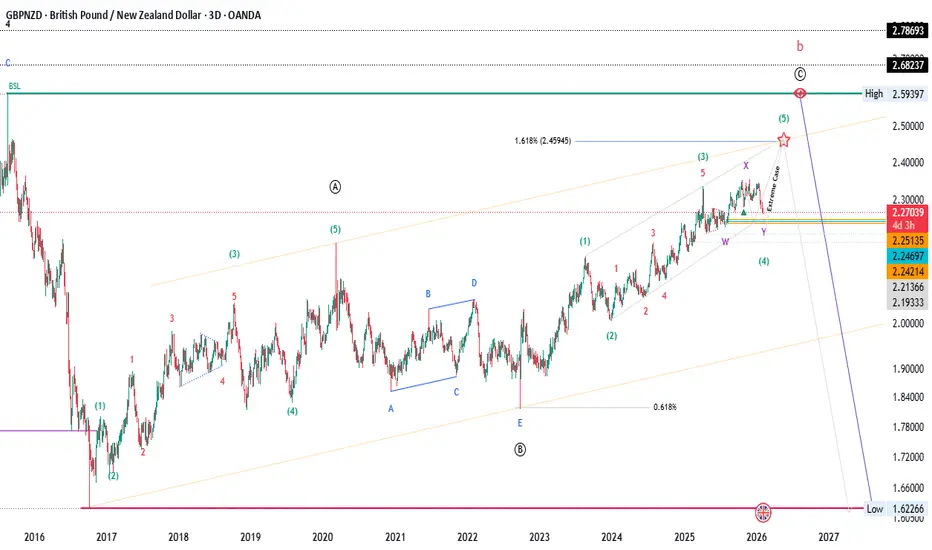Click the circled A wave label
The width and height of the screenshot is (932, 550).
335,187
